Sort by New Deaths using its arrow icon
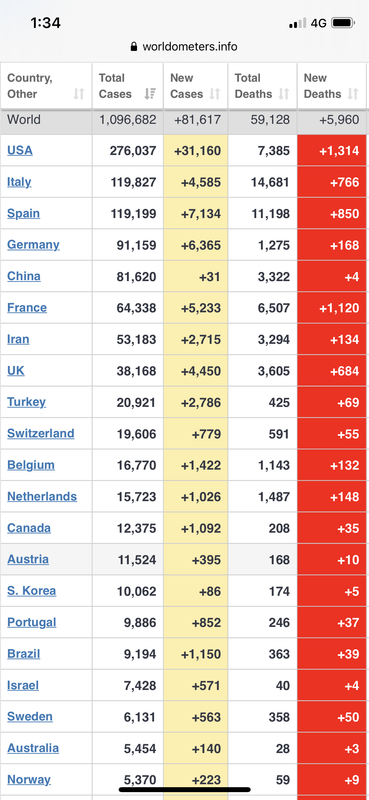This screenshot has width=369, height=800. (353, 94)
